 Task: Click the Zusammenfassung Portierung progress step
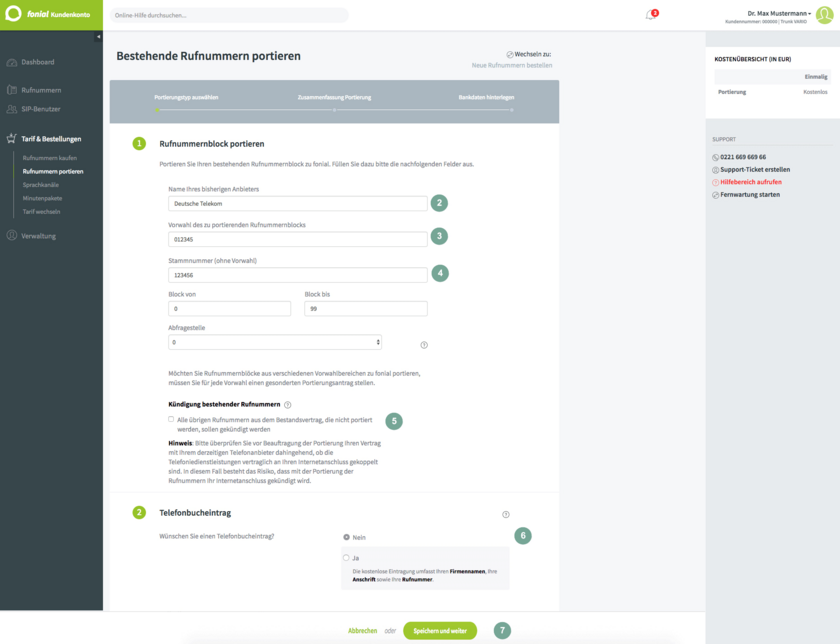coord(334,98)
